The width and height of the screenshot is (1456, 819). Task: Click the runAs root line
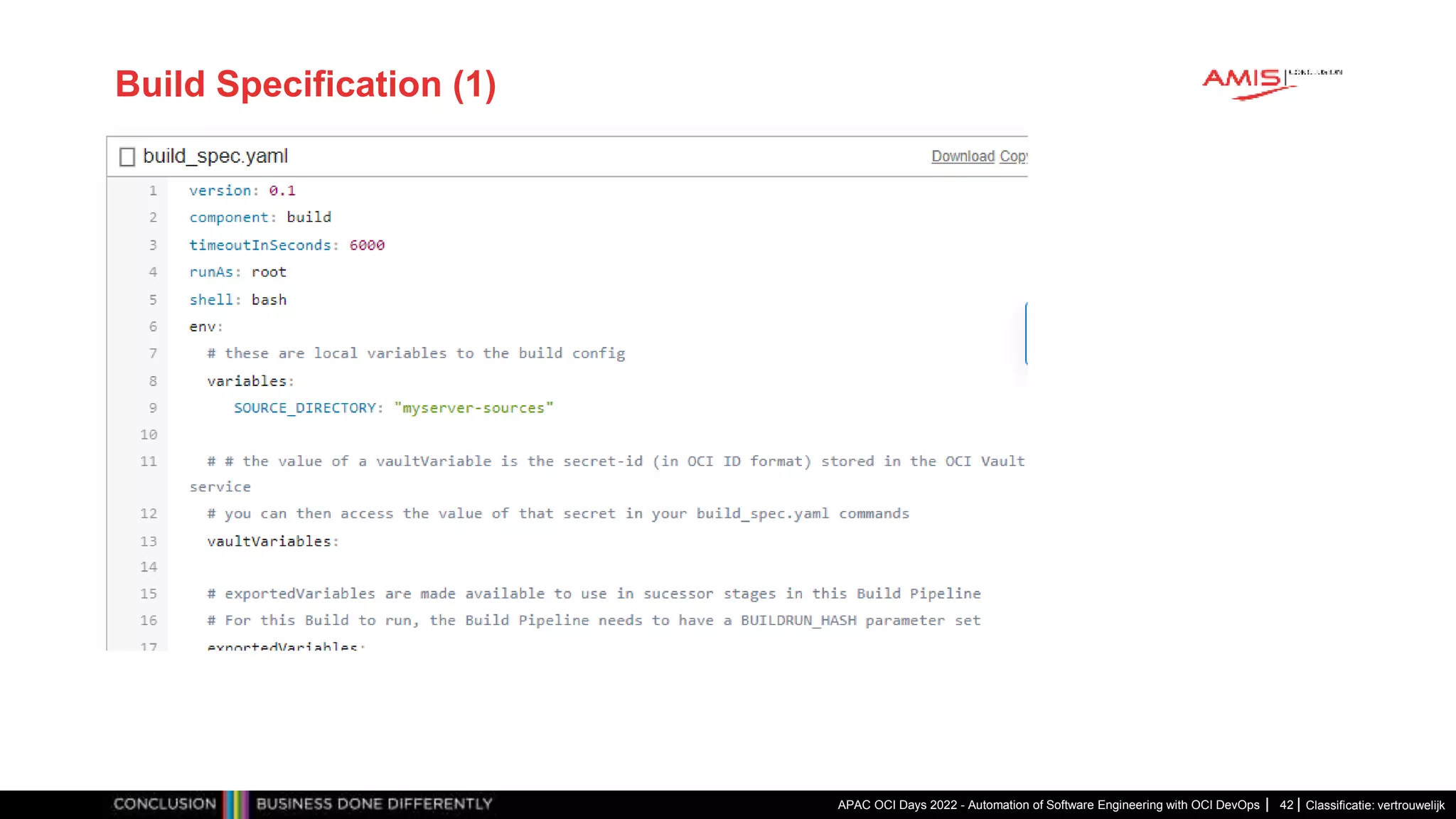click(237, 272)
